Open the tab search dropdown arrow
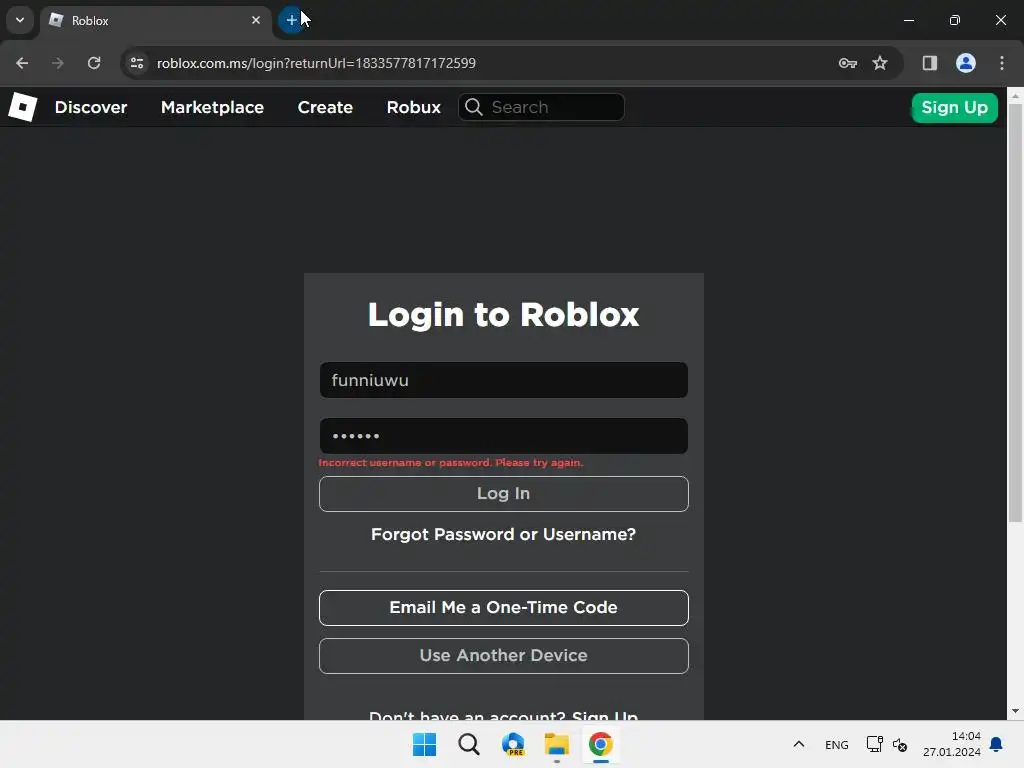The height and width of the screenshot is (768, 1024). click(20, 20)
